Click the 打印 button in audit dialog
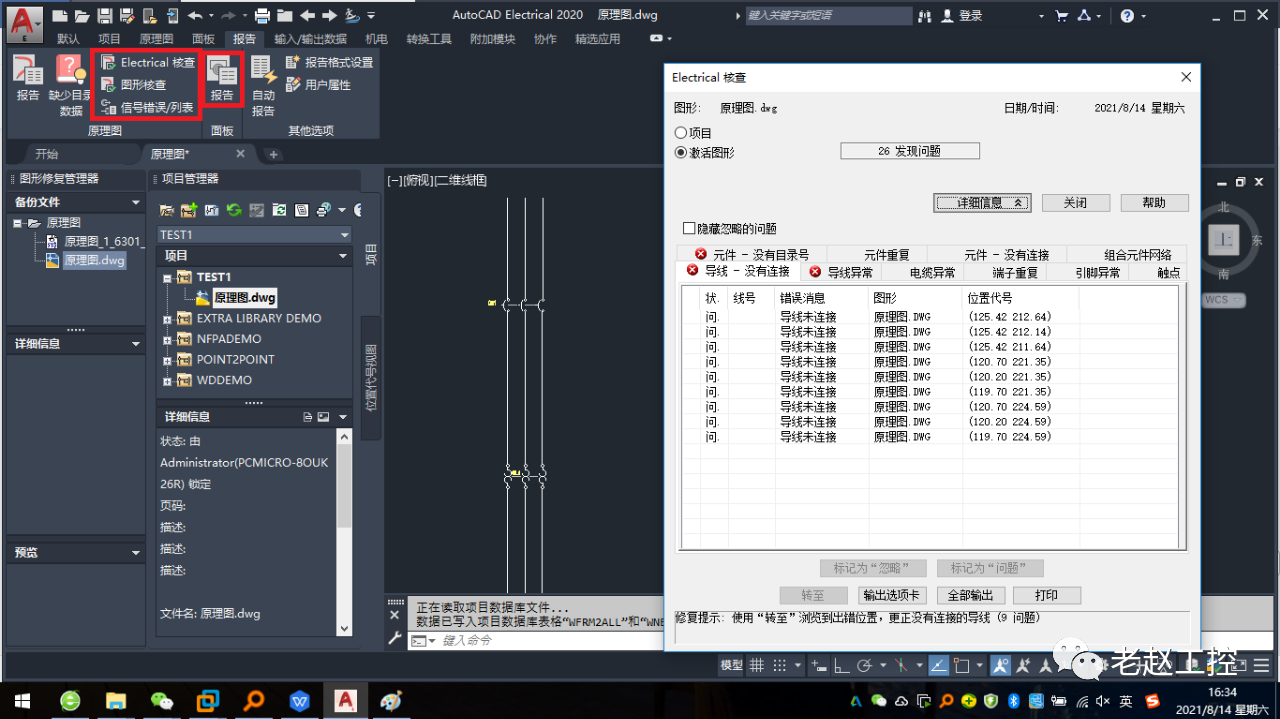Image resolution: width=1280 pixels, height=719 pixels. point(1046,595)
